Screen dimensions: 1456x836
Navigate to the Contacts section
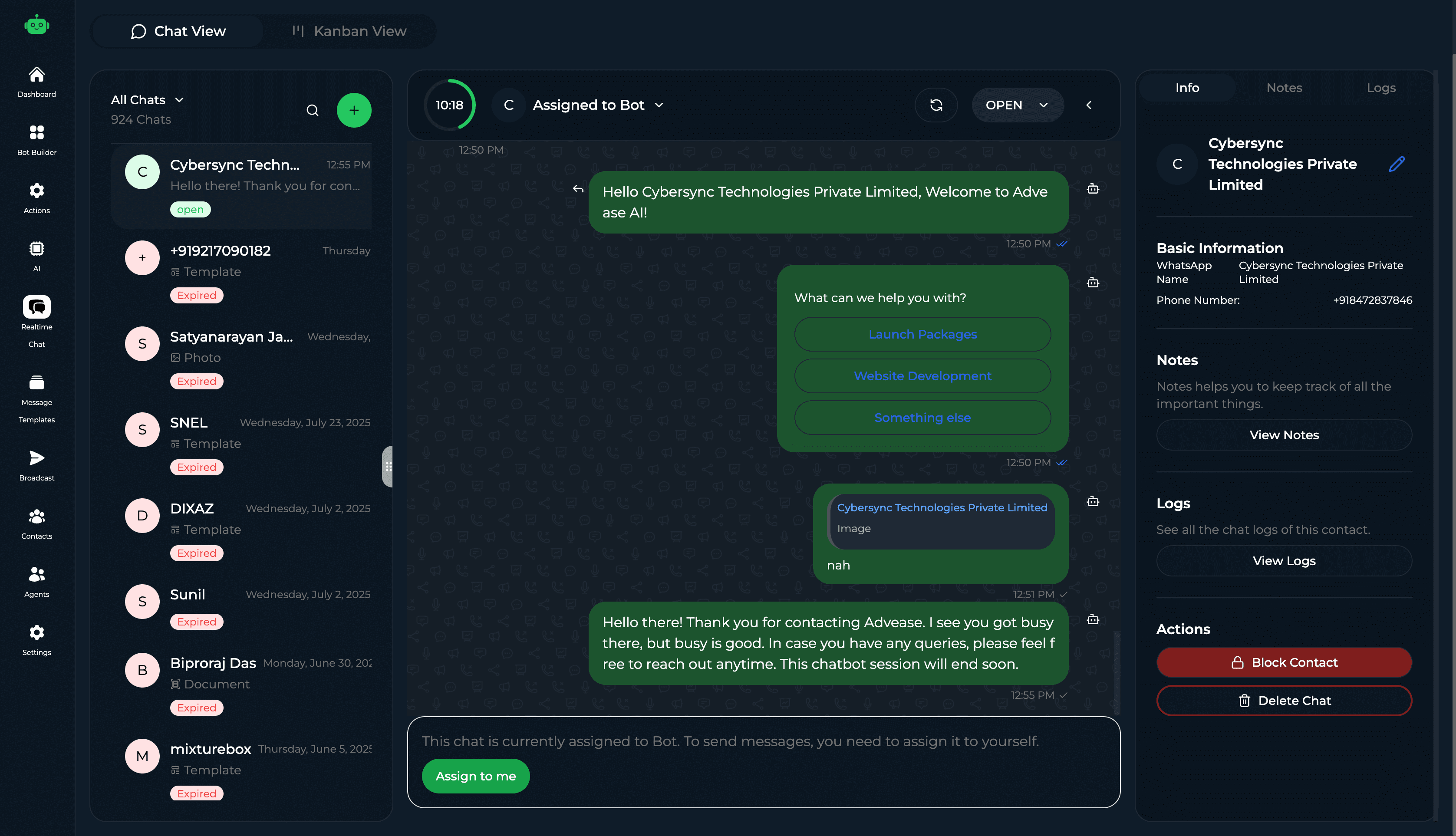pos(36,523)
